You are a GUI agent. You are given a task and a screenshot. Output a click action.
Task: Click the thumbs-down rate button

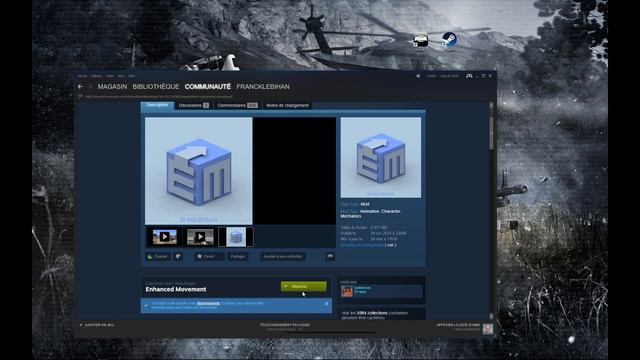[x=178, y=256]
